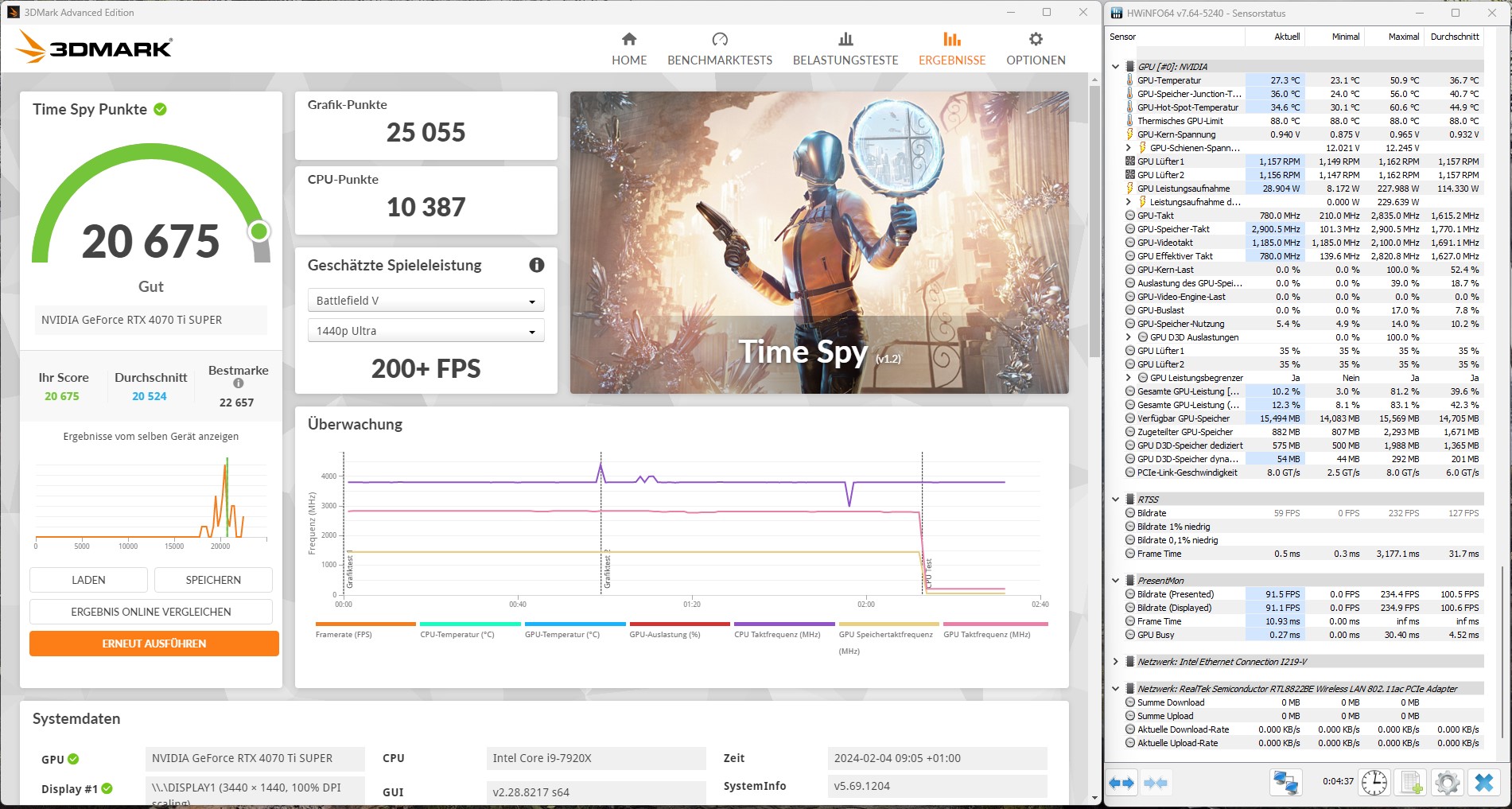Click the 3DMark vertical scrollbar thumb
Screen dimensions: 1512x809
pos(1094,223)
